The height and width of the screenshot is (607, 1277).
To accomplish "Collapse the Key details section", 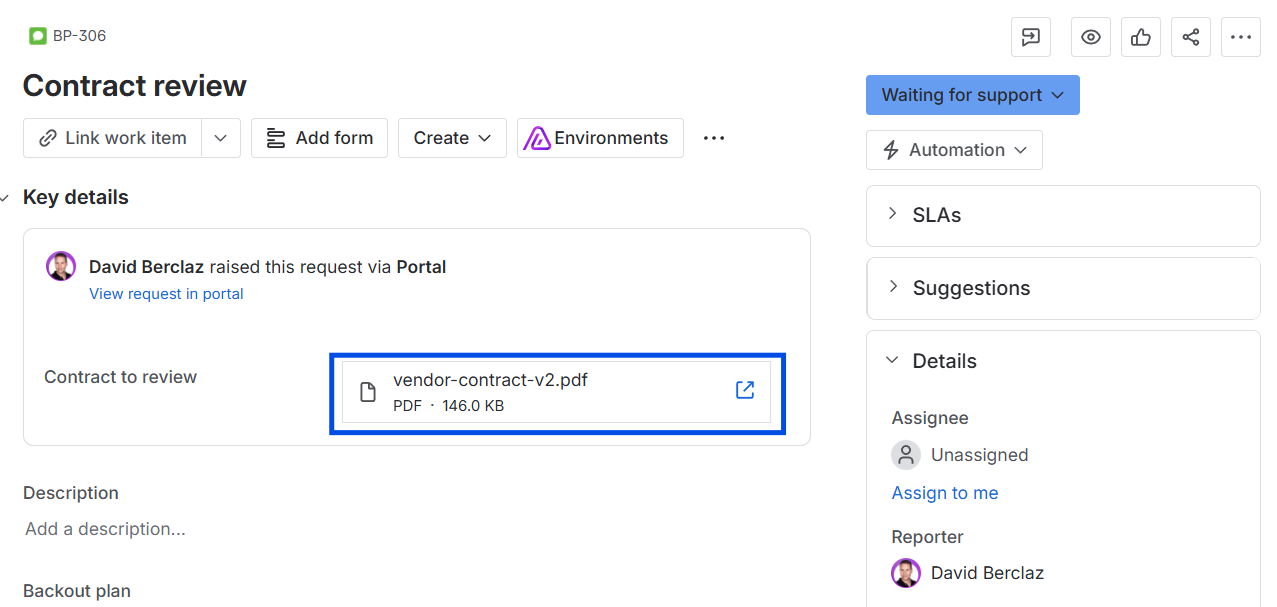I will point(5,198).
